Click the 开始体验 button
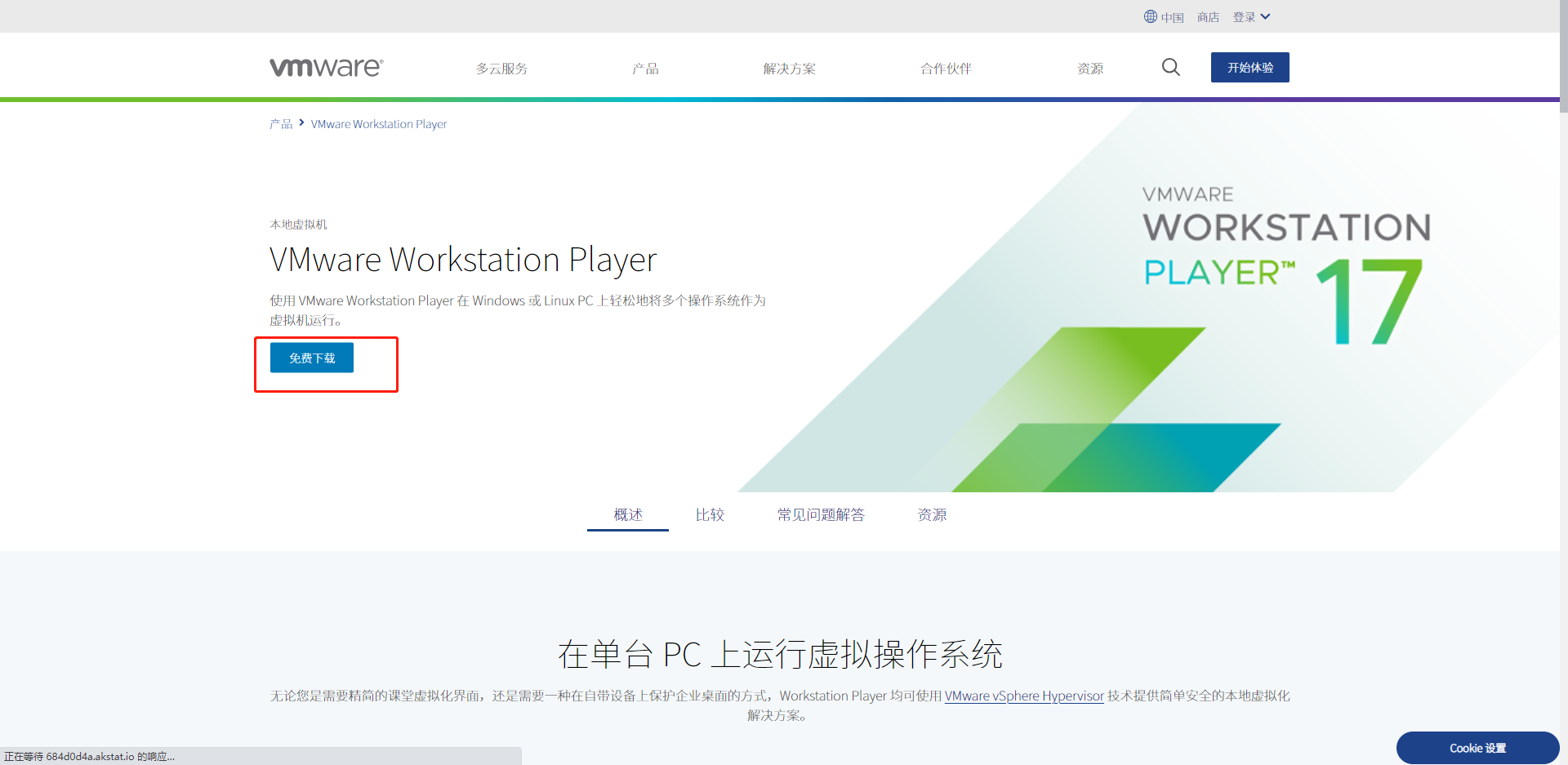Viewport: 1568px width, 765px height. pos(1250,67)
